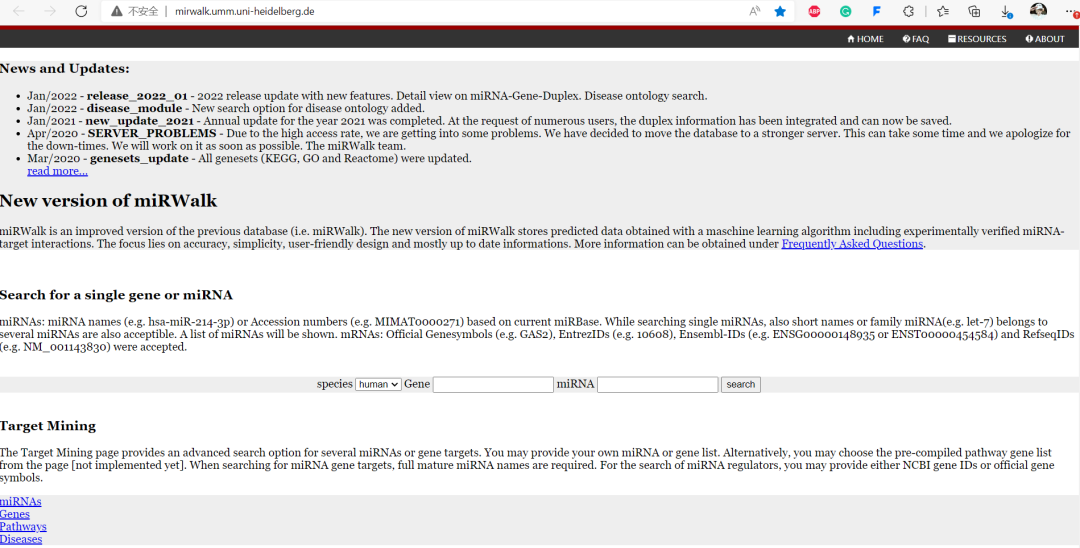Click the bookmark star icon
1080x548 pixels.
coord(780,11)
